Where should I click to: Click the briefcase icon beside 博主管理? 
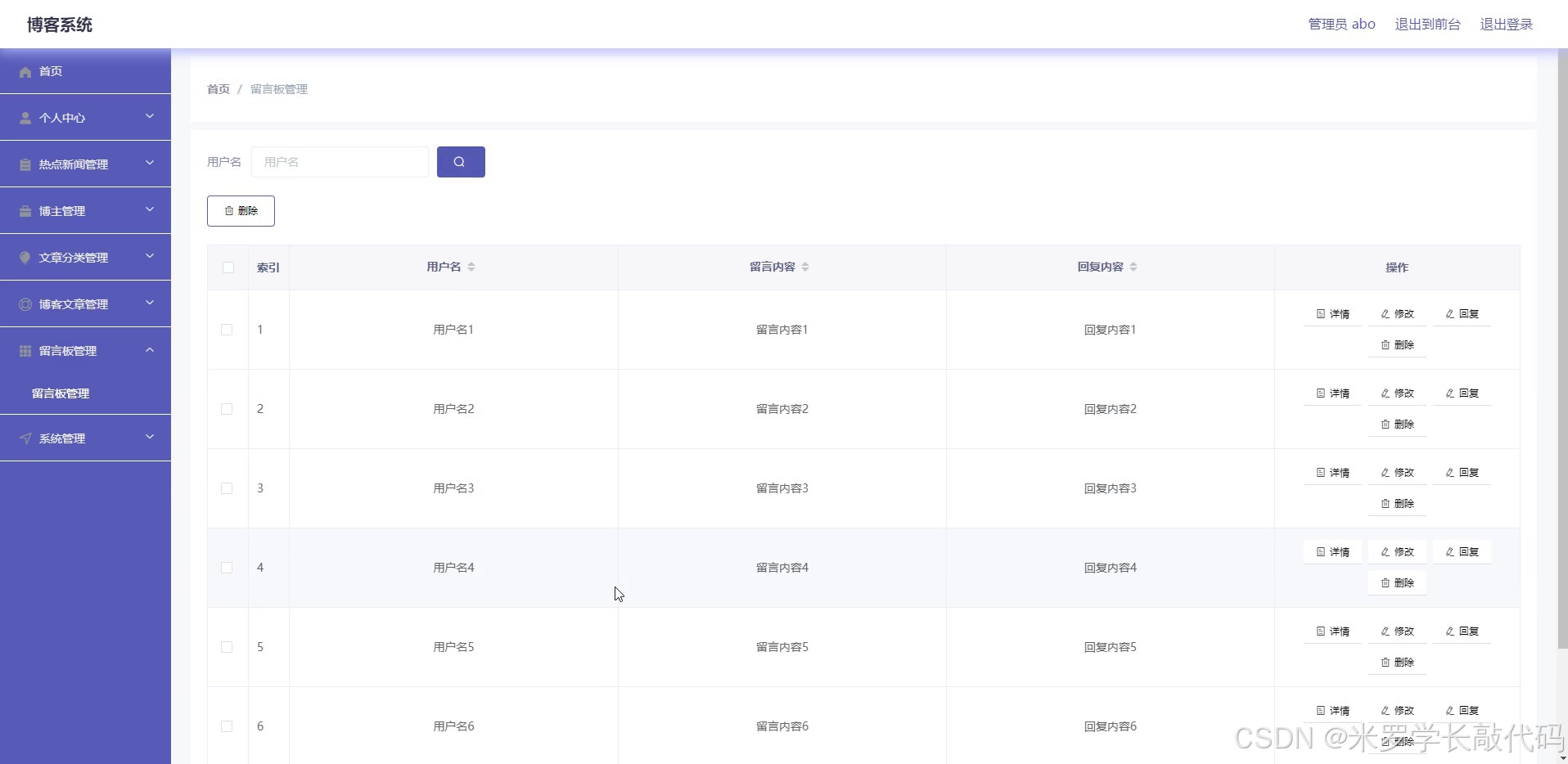25,211
